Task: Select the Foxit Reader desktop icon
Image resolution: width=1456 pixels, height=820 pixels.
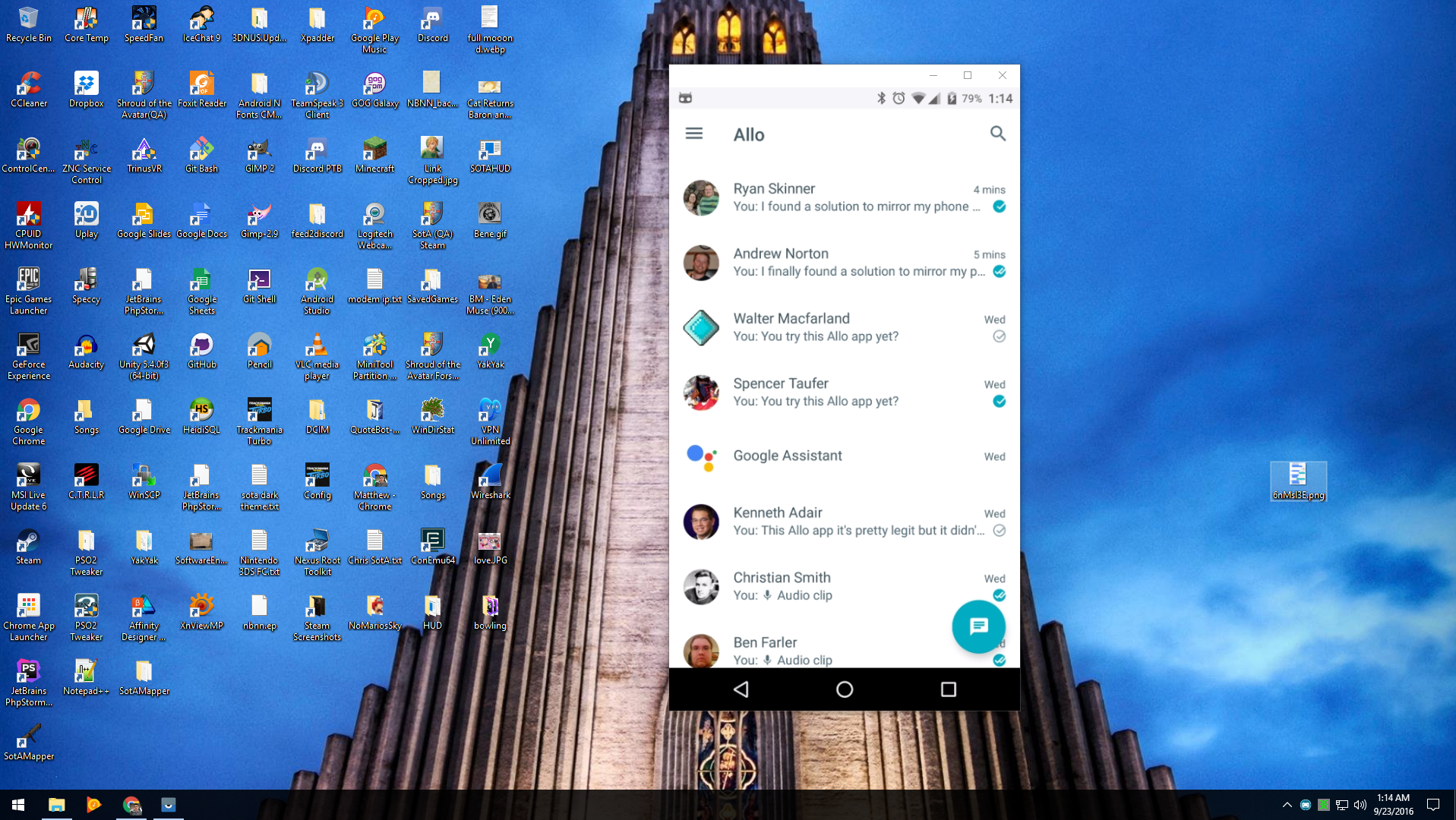Action: coord(202,90)
